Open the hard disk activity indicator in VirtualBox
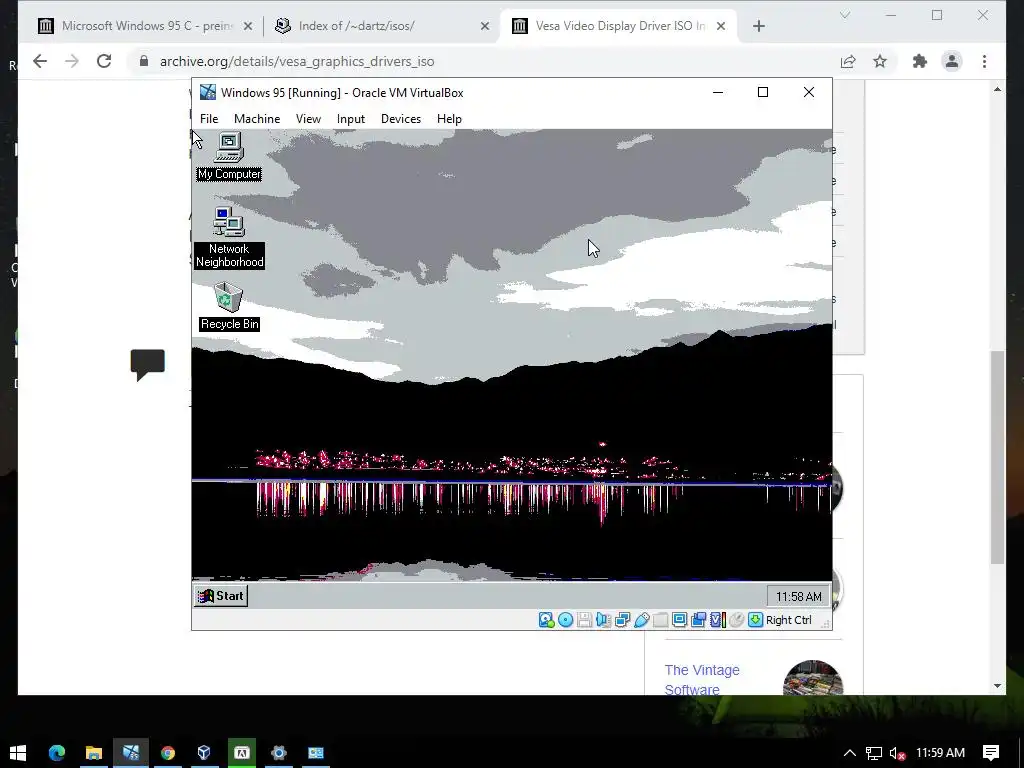Image resolution: width=1024 pixels, height=768 pixels. click(x=546, y=620)
